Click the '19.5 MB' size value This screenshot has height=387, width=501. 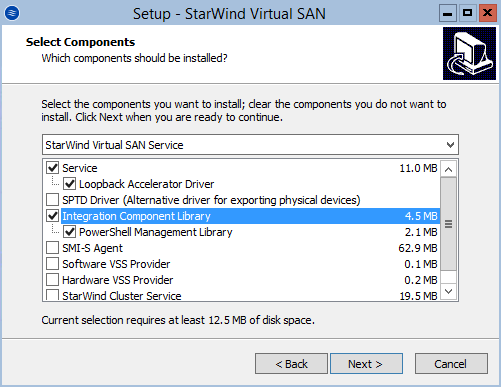click(x=418, y=296)
